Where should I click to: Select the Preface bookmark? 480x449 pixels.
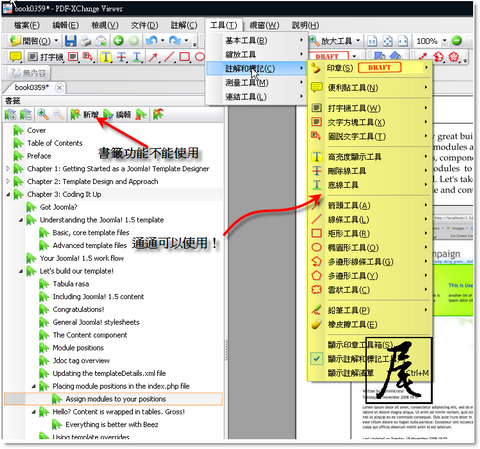pyautogui.click(x=39, y=156)
